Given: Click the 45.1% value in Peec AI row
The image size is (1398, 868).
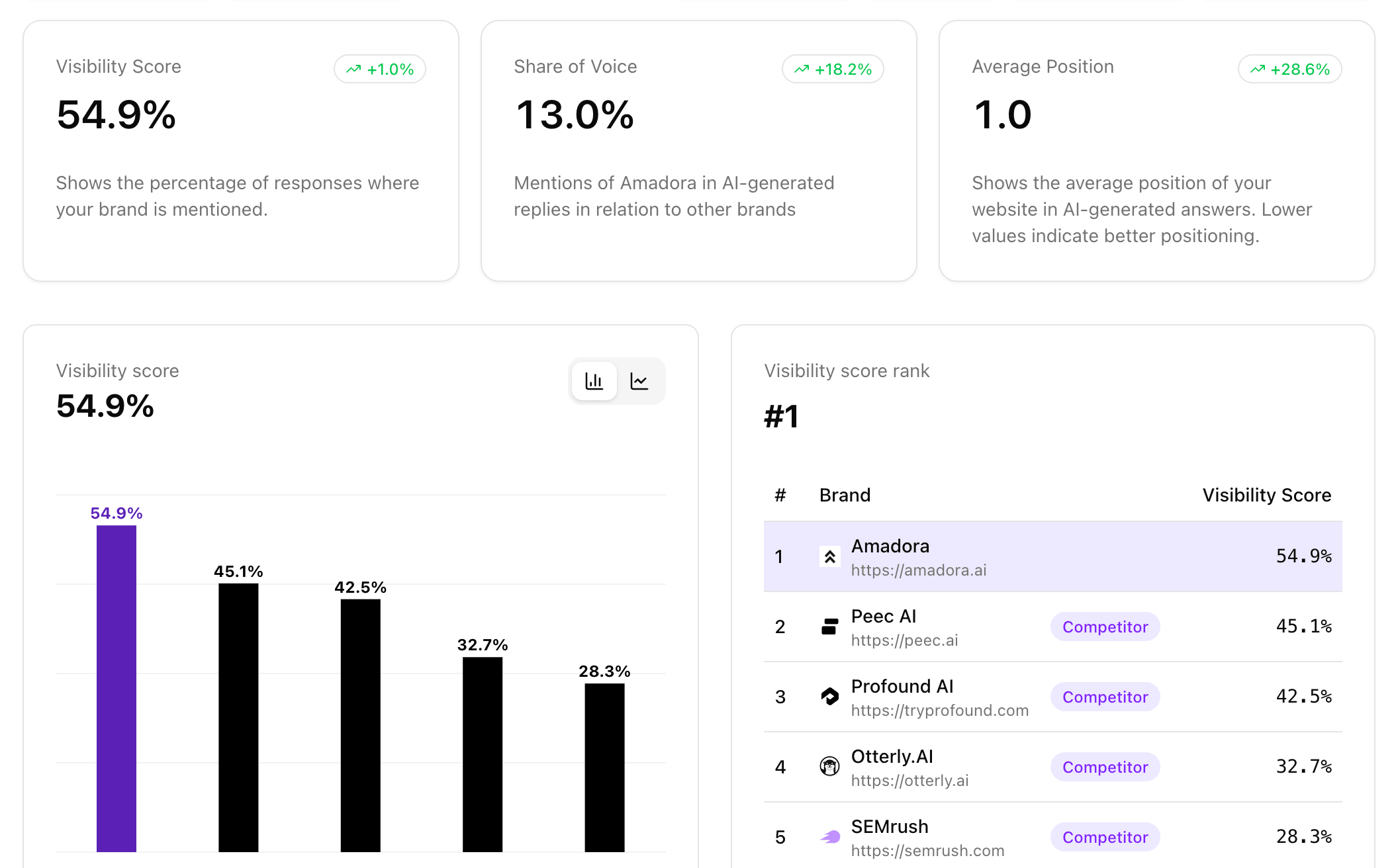Looking at the screenshot, I should 1304,626.
